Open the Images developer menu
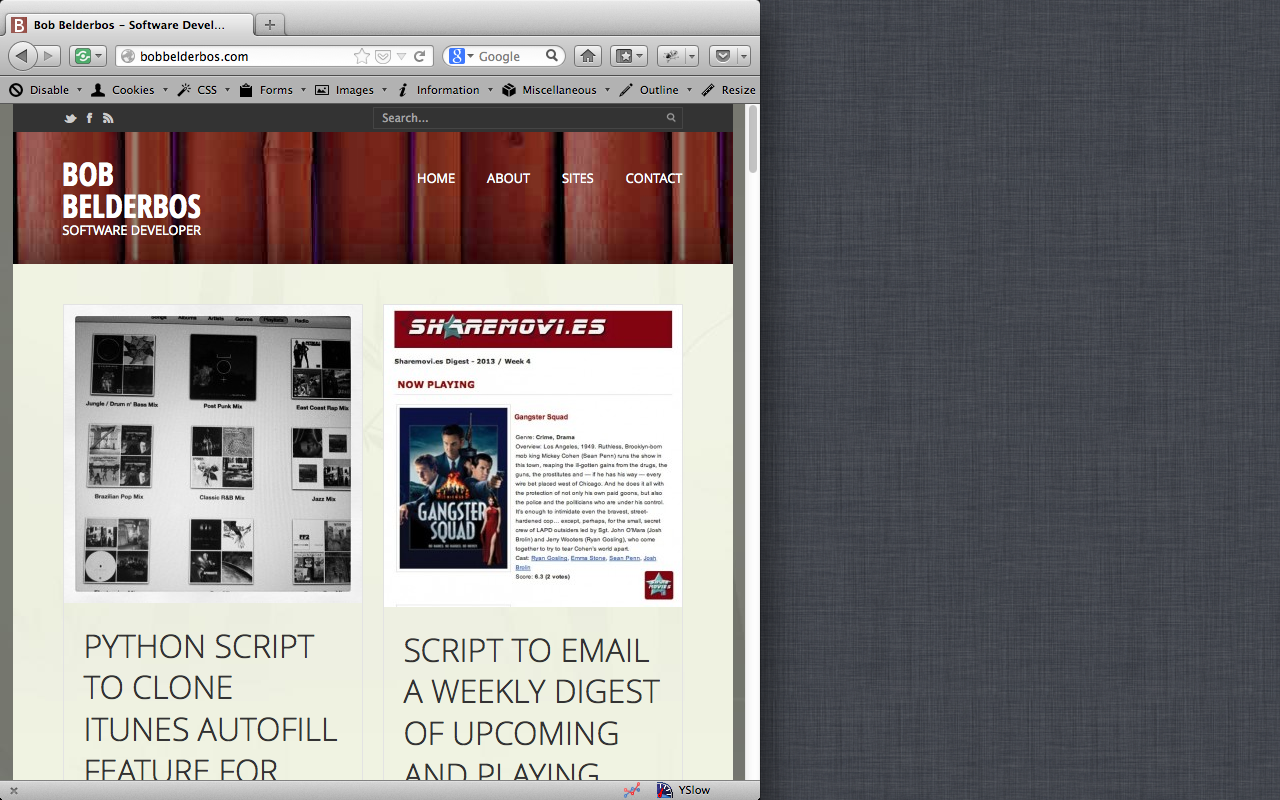 [x=351, y=90]
